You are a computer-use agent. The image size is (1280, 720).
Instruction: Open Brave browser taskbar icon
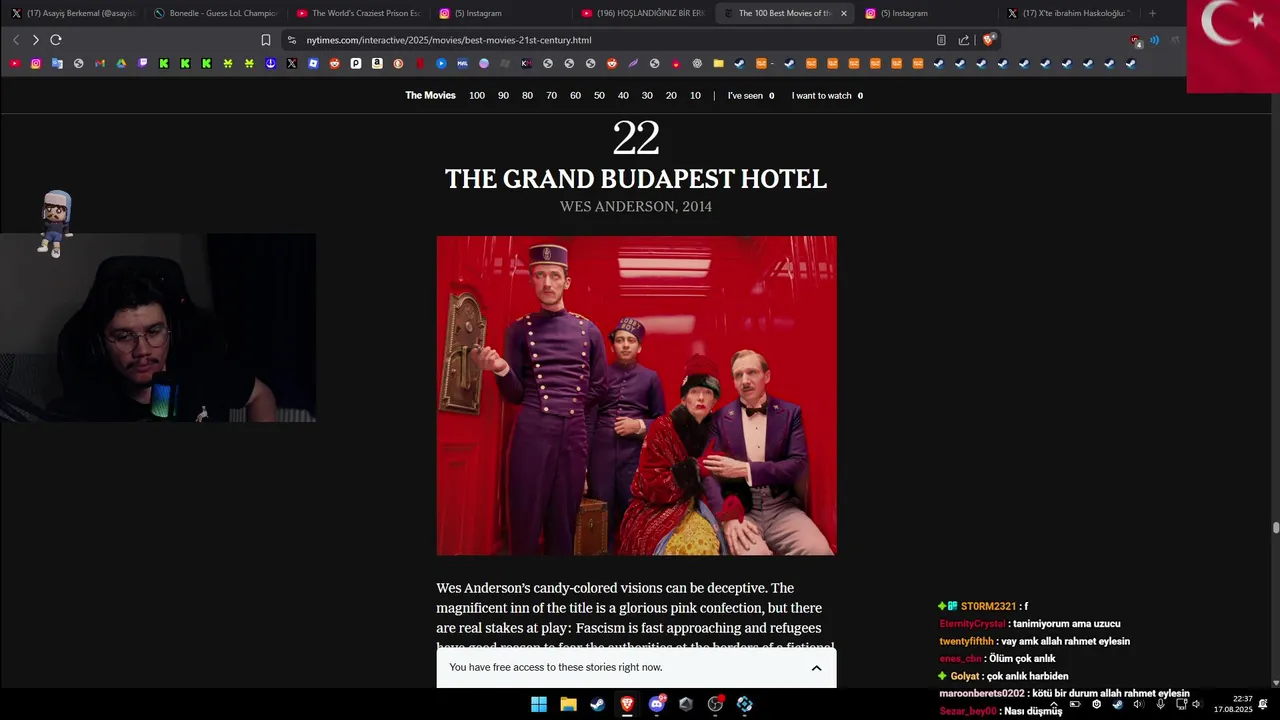[627, 704]
